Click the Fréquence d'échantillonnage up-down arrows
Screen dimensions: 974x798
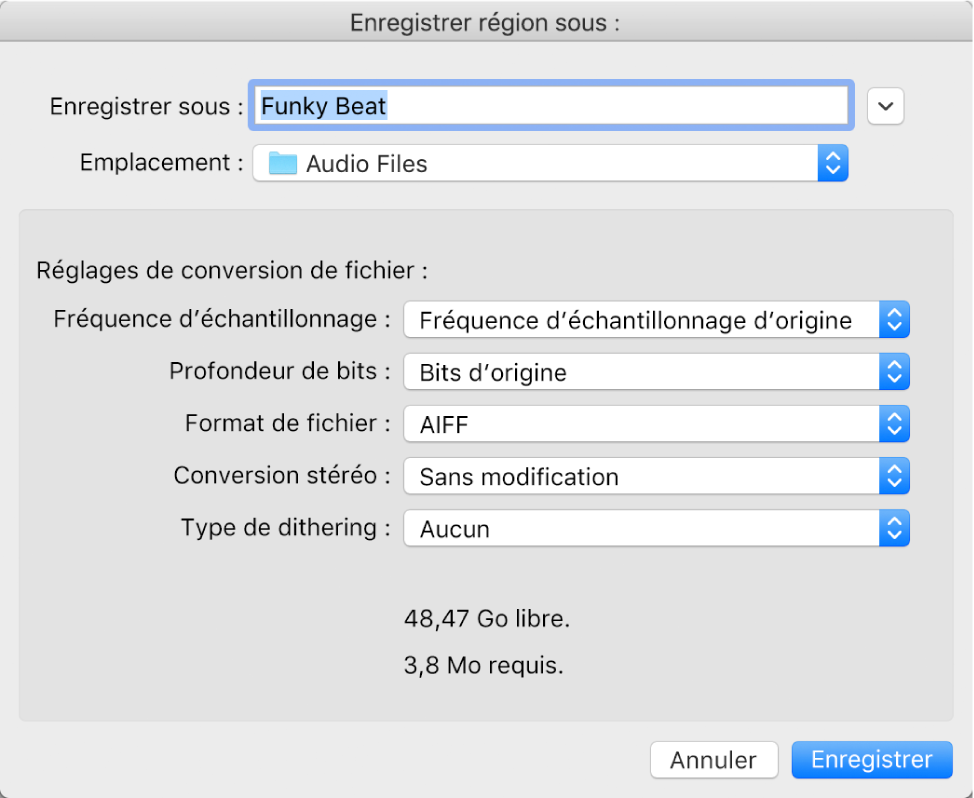[x=894, y=321]
